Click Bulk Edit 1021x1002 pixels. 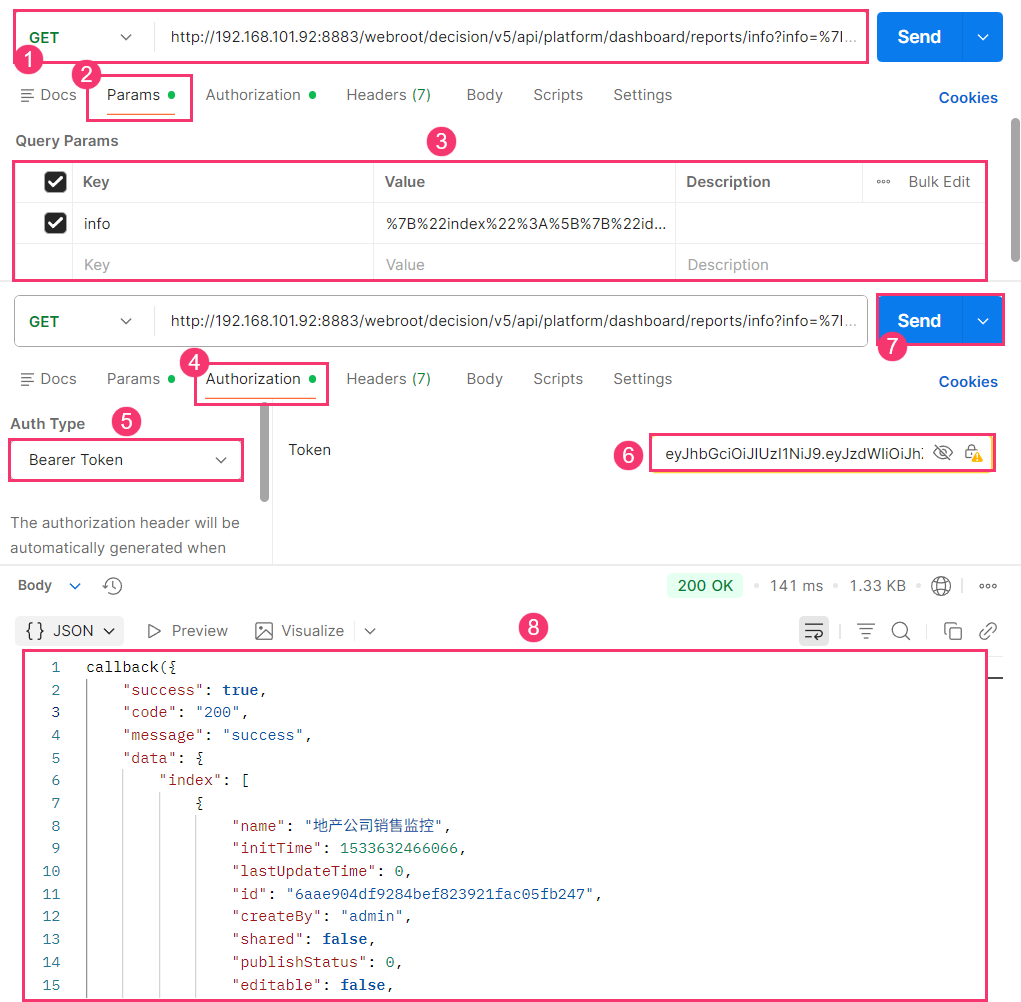point(939,182)
